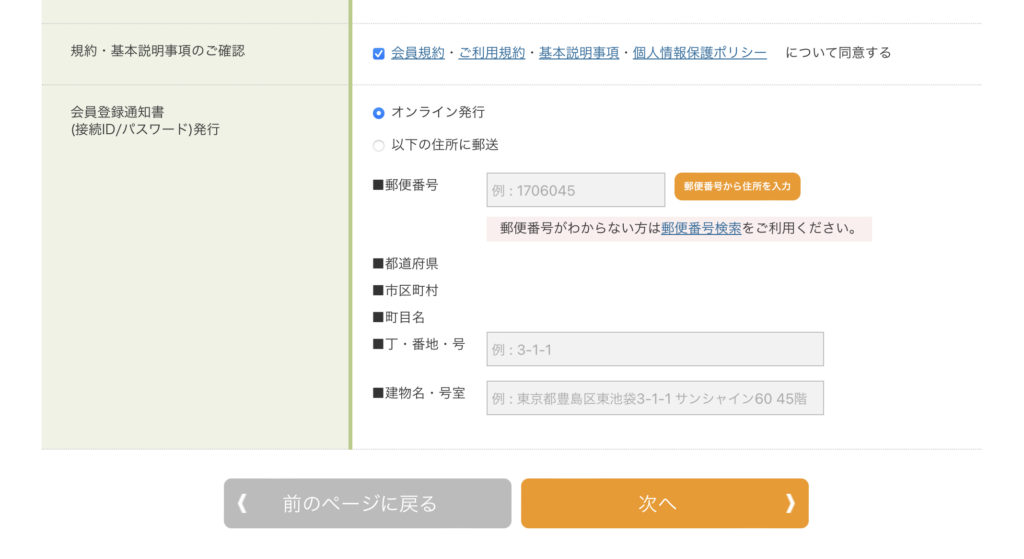This screenshot has height=559, width=1024.
Task: Click オンライン発行 label text
Action: pos(438,112)
